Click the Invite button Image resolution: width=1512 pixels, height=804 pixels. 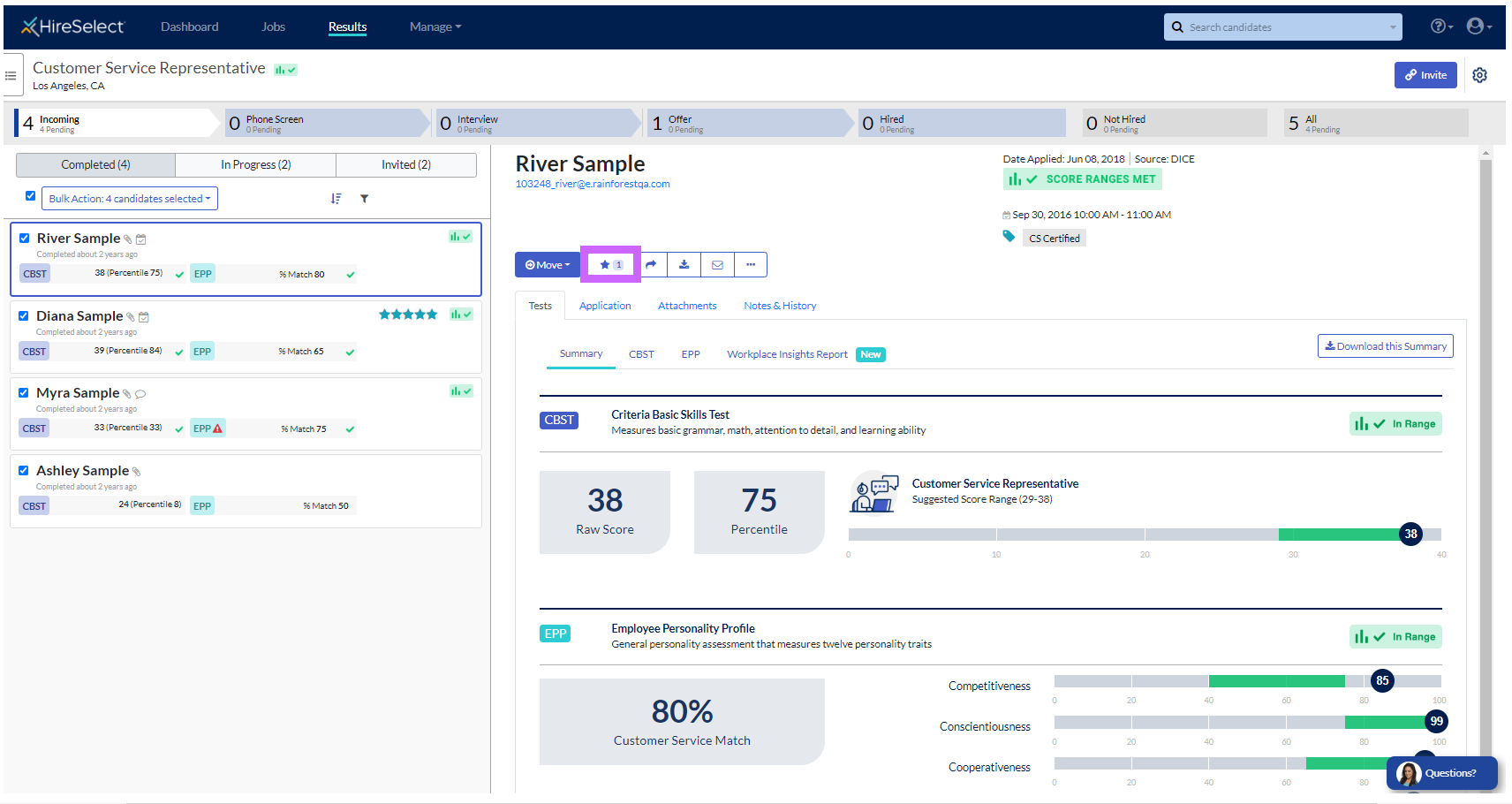[x=1425, y=75]
